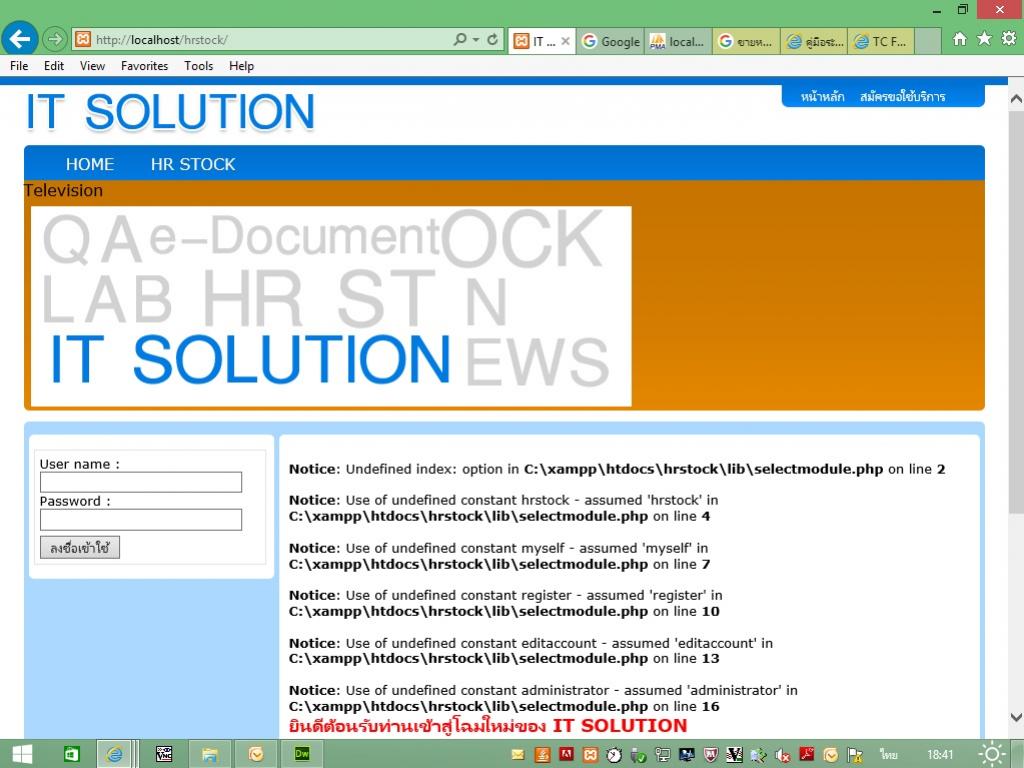This screenshot has height=768, width=1024.
Task: Click the page vertical scrollbar thumb
Action: [1016, 311]
